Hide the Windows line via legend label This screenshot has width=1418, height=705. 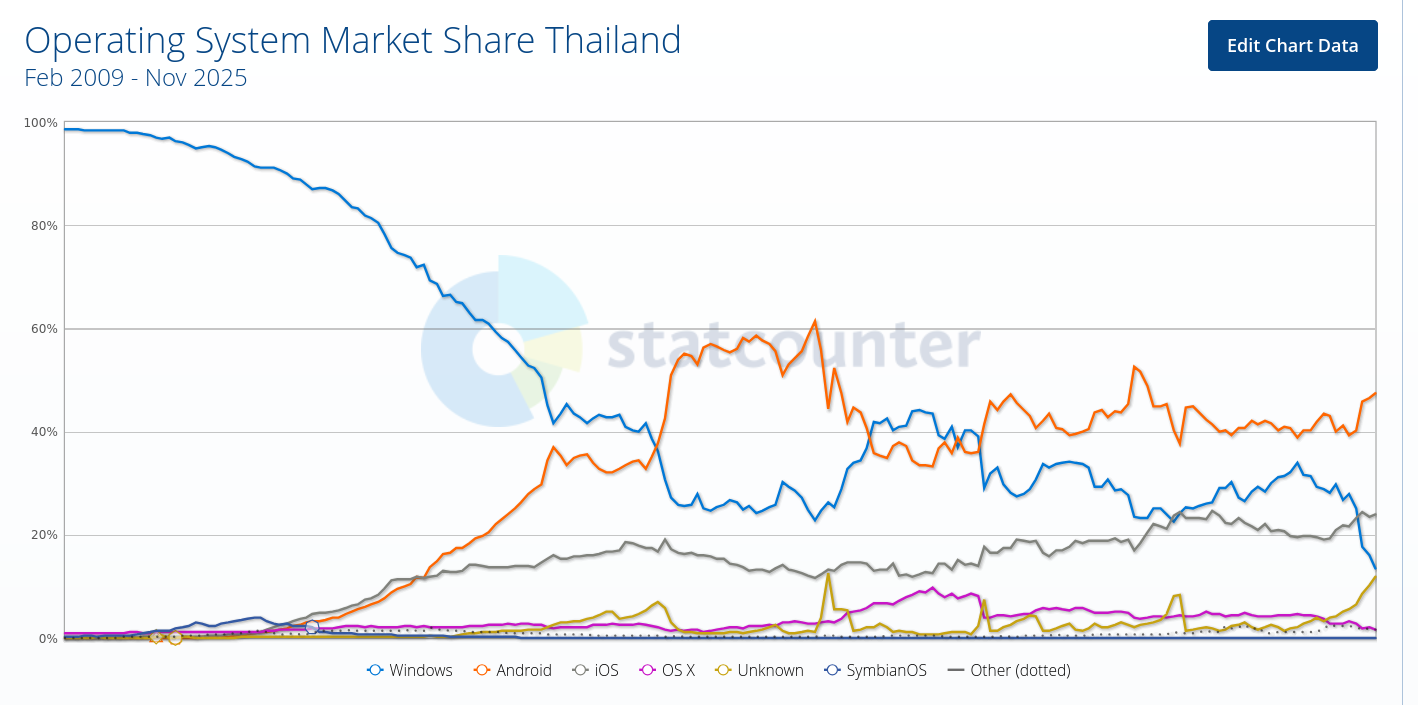pyautogui.click(x=421, y=670)
